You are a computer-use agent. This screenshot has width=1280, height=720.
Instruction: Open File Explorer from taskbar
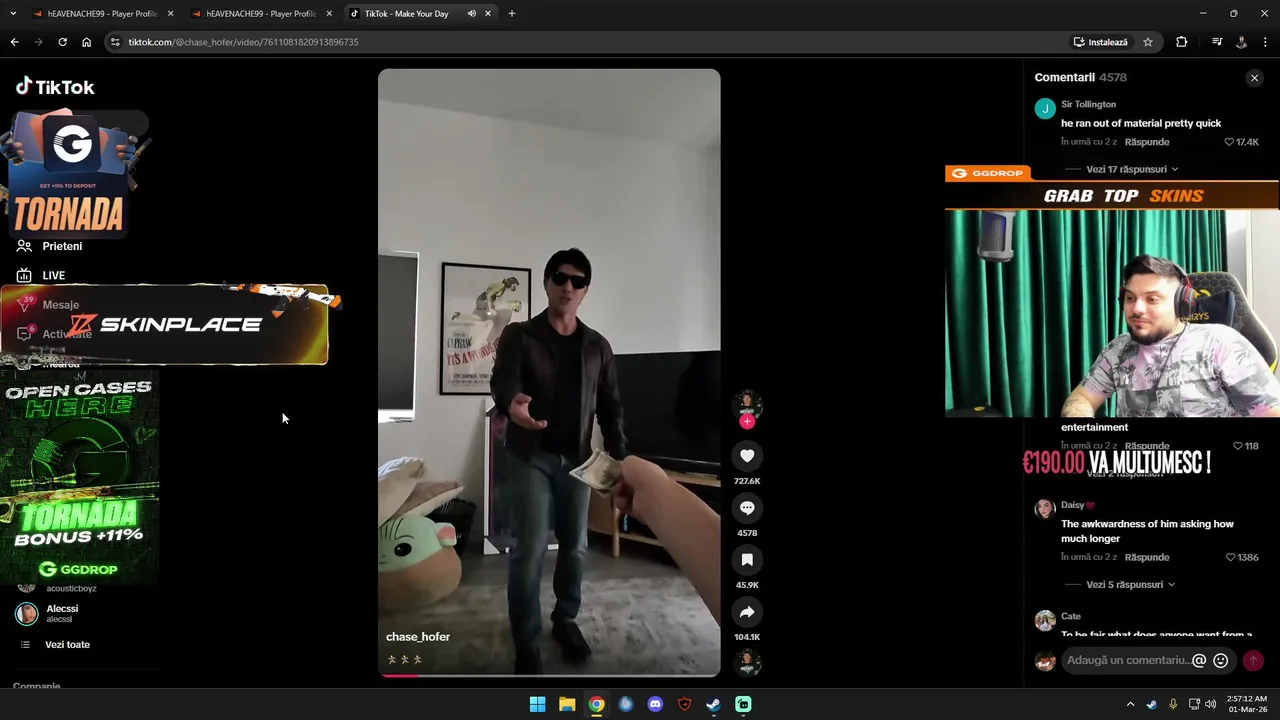pos(567,704)
